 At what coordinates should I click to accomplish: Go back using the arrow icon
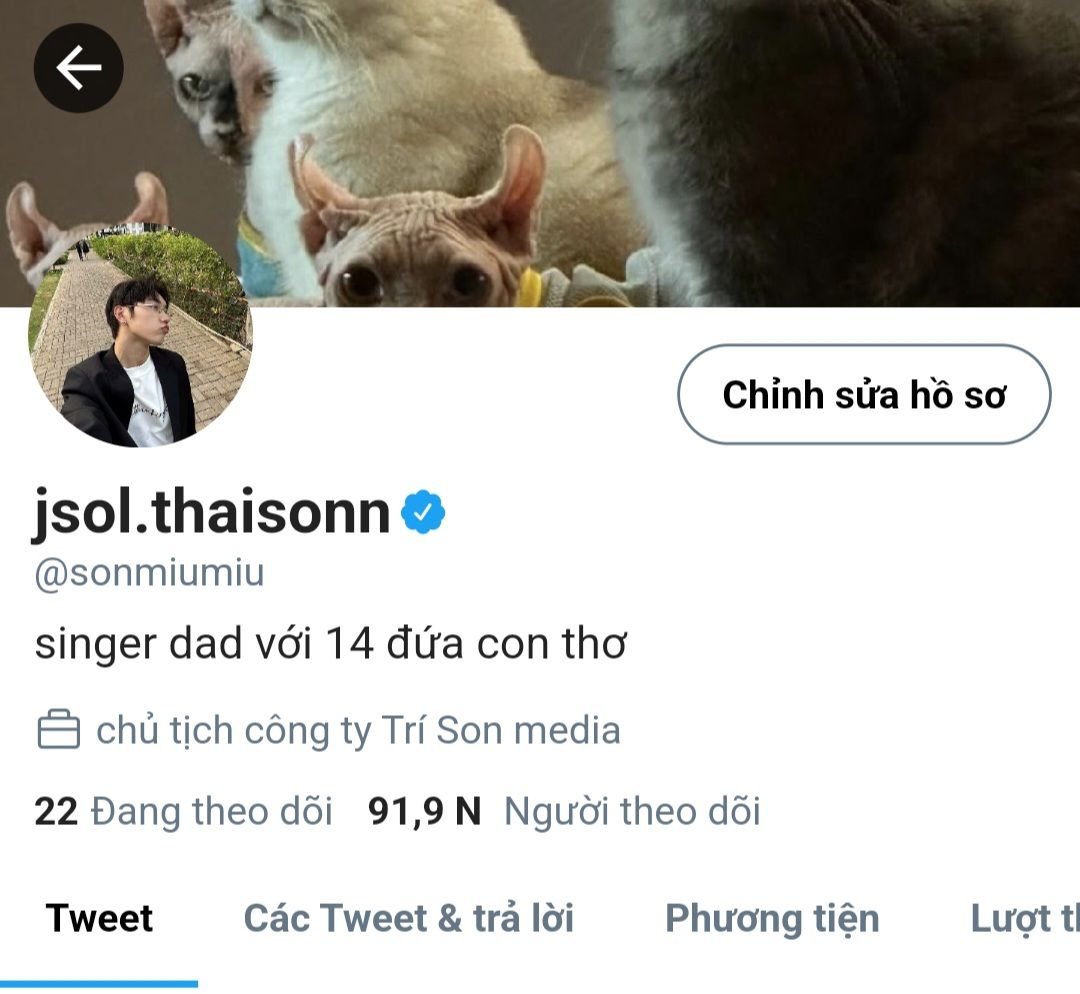[x=79, y=68]
